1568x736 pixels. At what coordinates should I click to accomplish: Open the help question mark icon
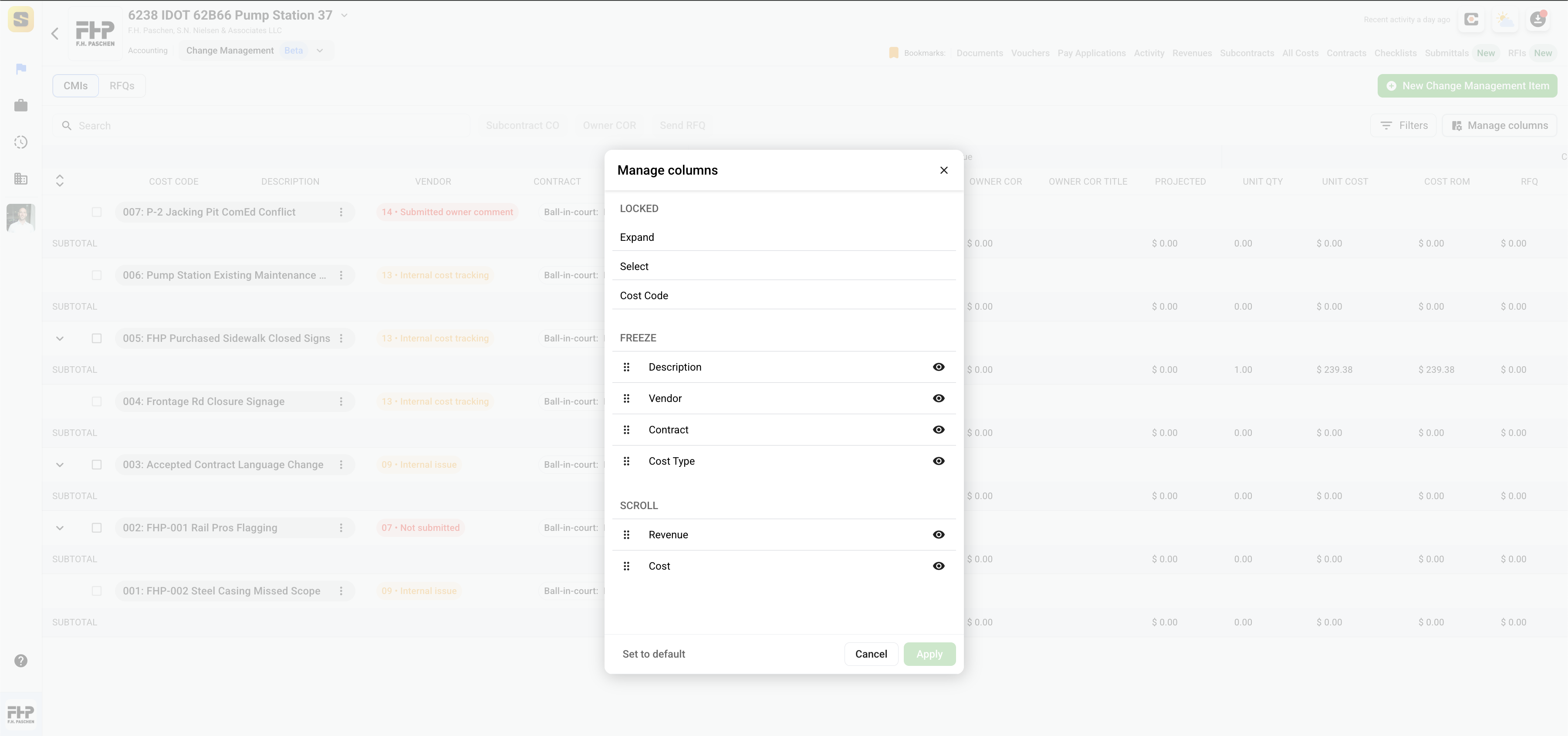pyautogui.click(x=21, y=661)
